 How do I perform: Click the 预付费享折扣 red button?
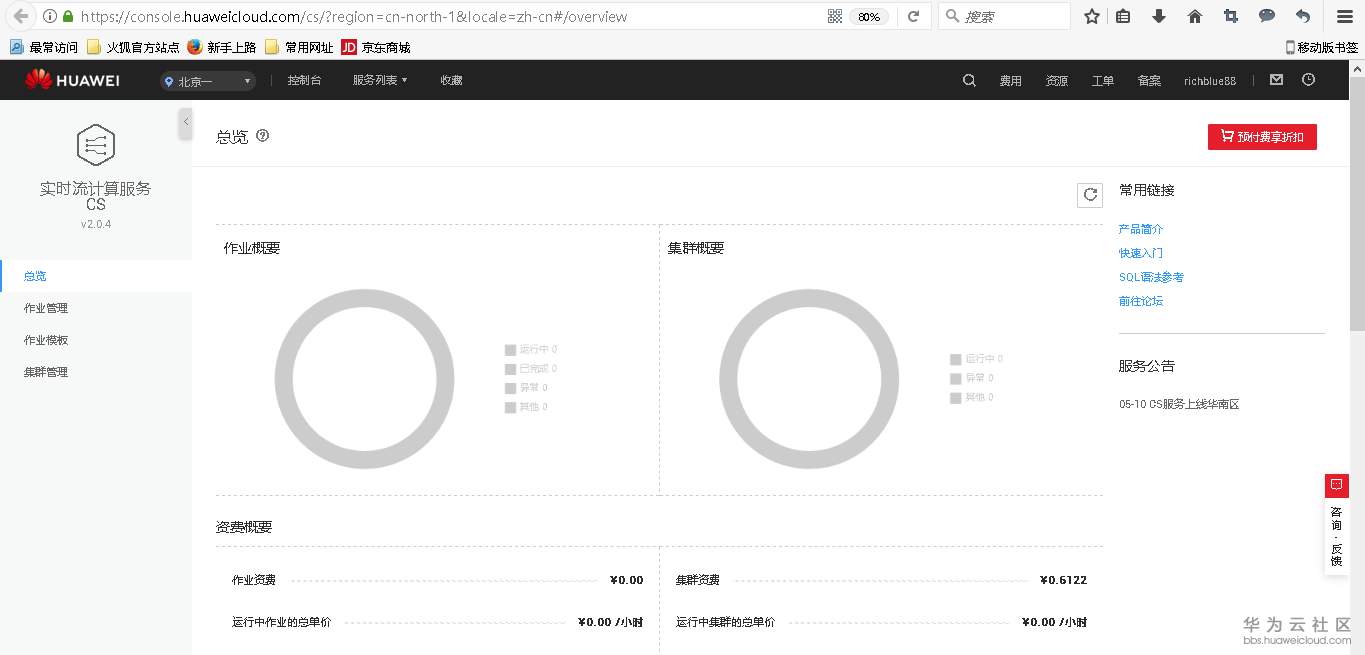point(1262,137)
